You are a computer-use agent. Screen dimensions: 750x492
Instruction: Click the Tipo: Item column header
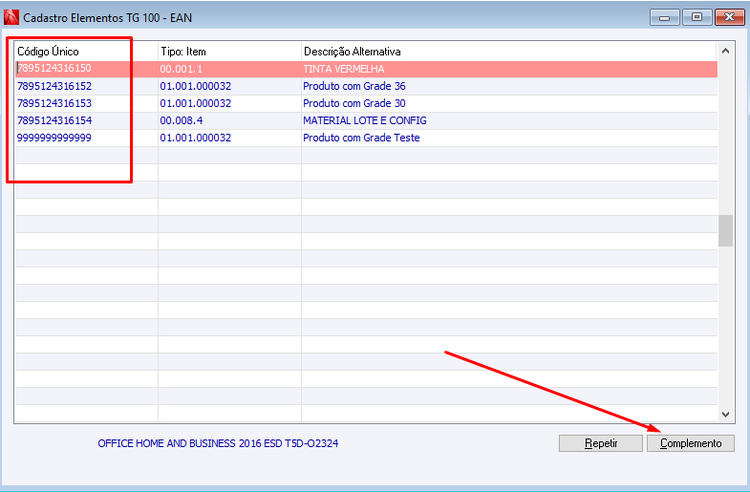coord(183,51)
